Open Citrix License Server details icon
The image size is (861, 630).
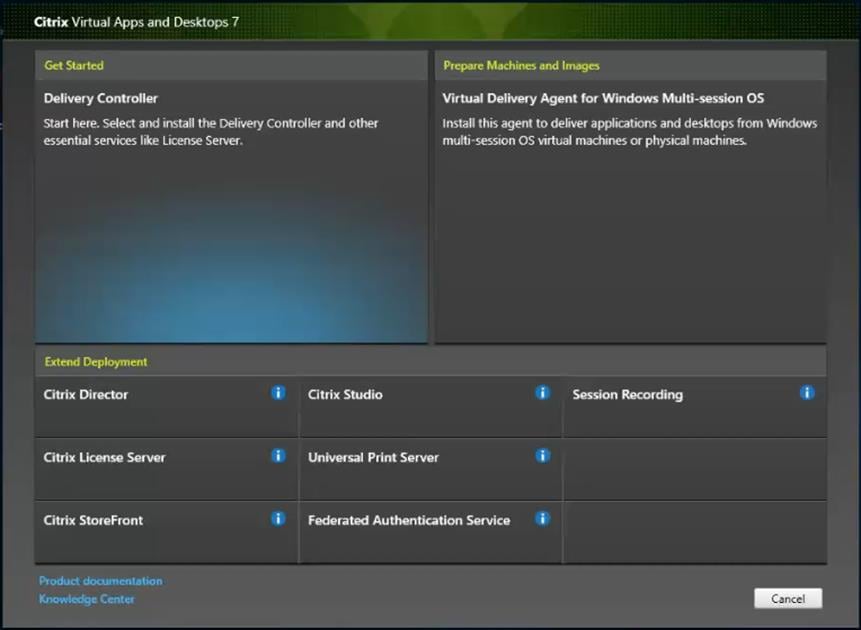278,455
